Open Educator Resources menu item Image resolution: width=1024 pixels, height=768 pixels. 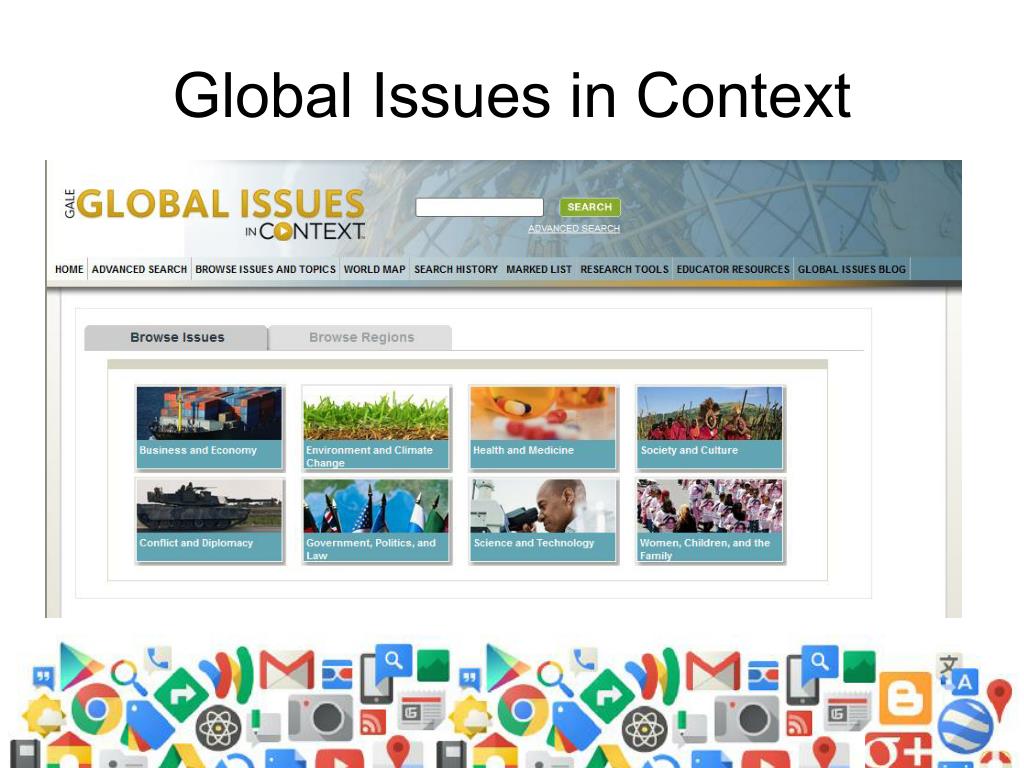coord(733,269)
